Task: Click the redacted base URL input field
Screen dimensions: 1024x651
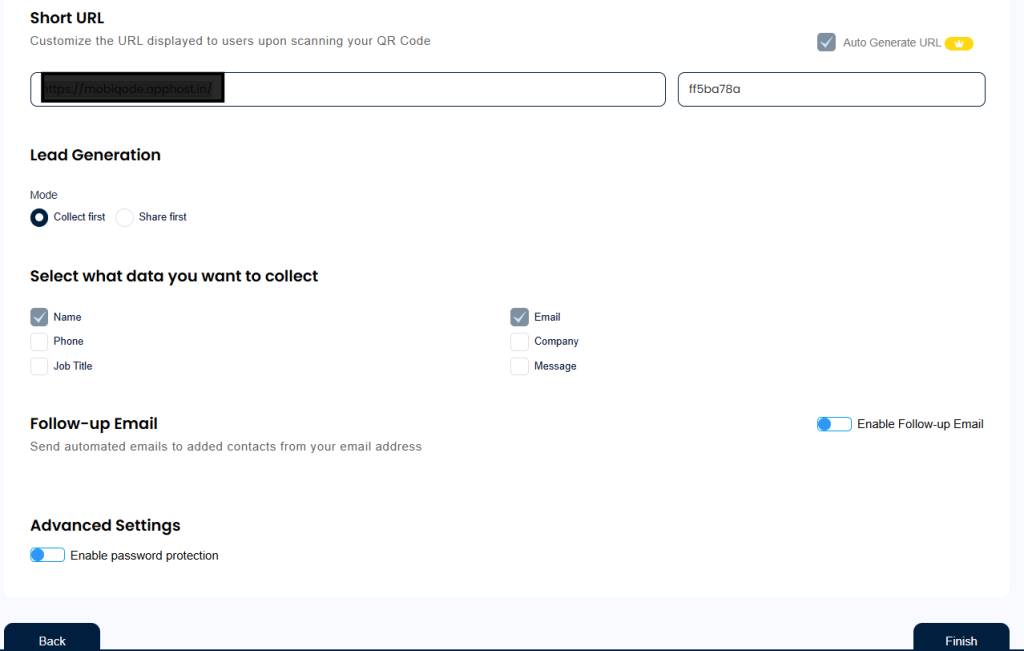Action: point(347,89)
